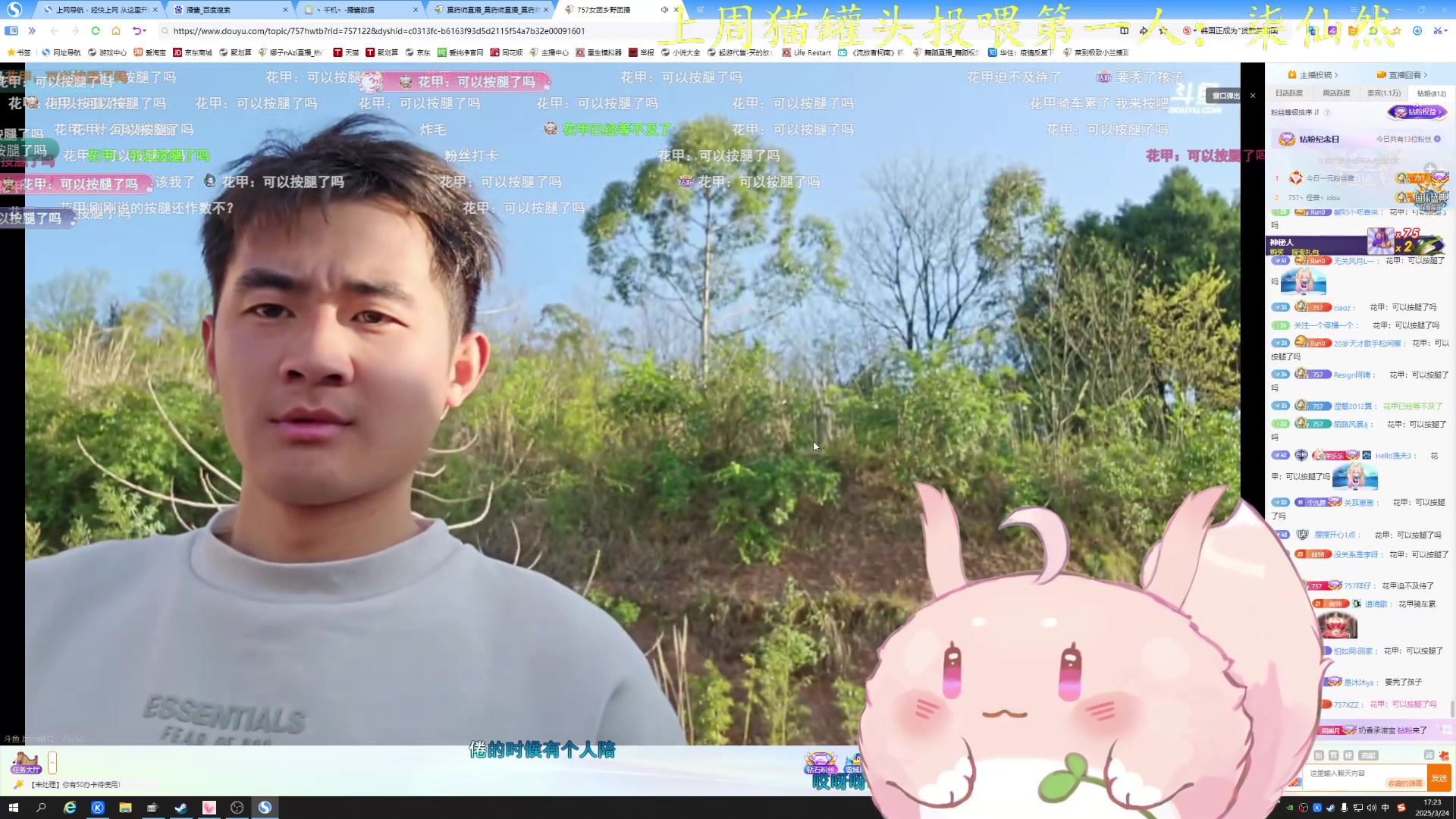The width and height of the screenshot is (1456, 819).
Task: Toggle the 梗 chat option icon
Action: point(1348,755)
